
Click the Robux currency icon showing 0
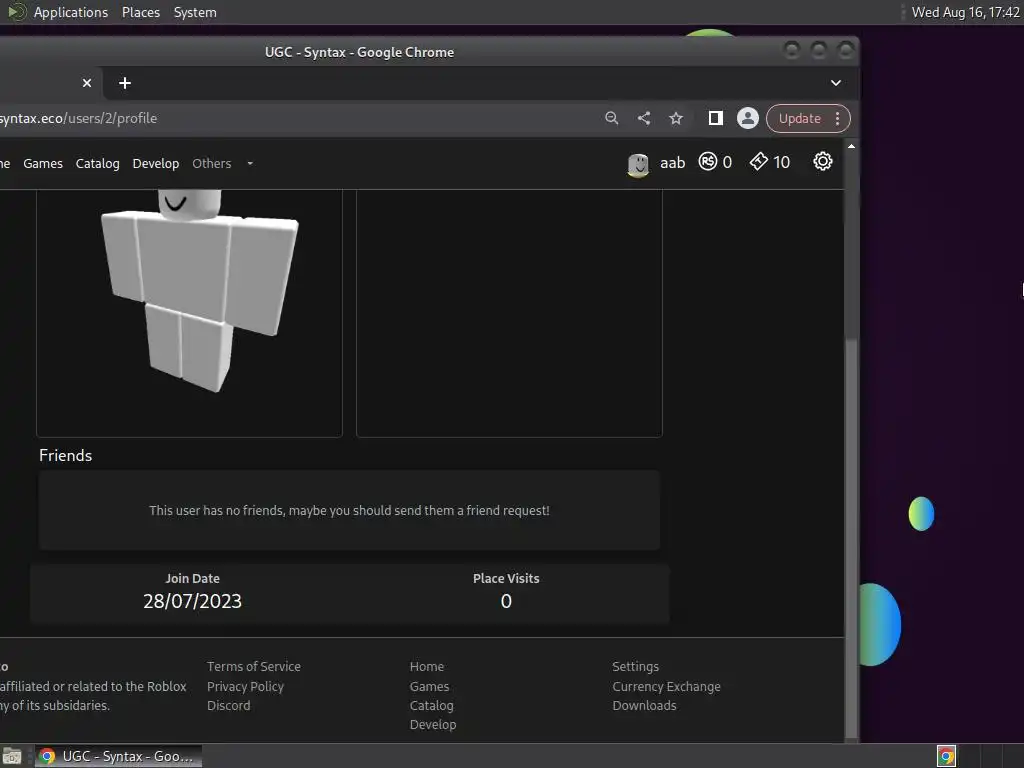[x=708, y=161]
